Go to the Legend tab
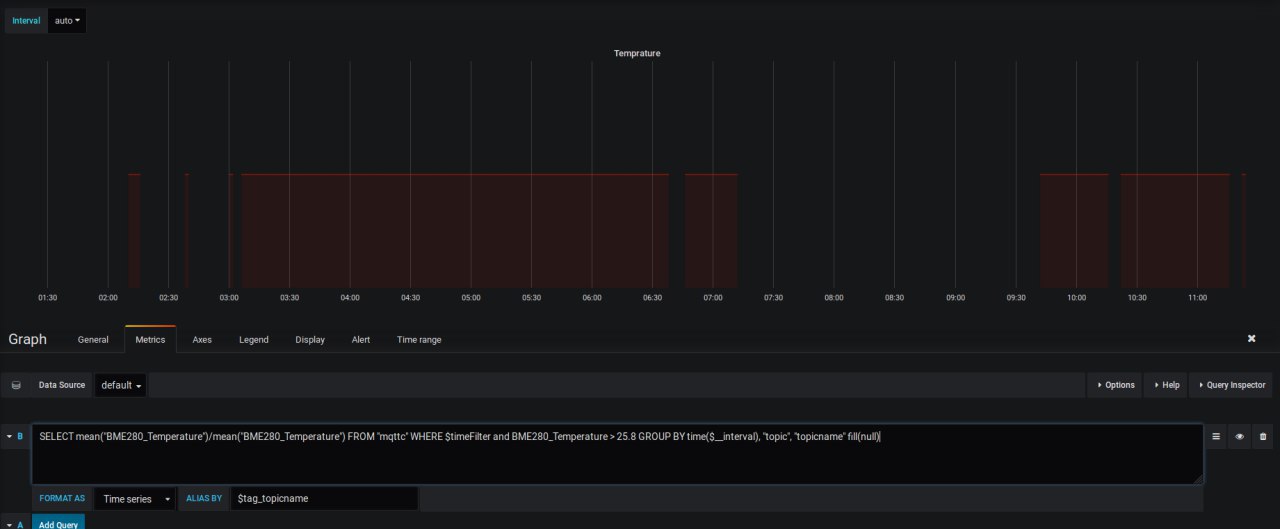 [254, 340]
